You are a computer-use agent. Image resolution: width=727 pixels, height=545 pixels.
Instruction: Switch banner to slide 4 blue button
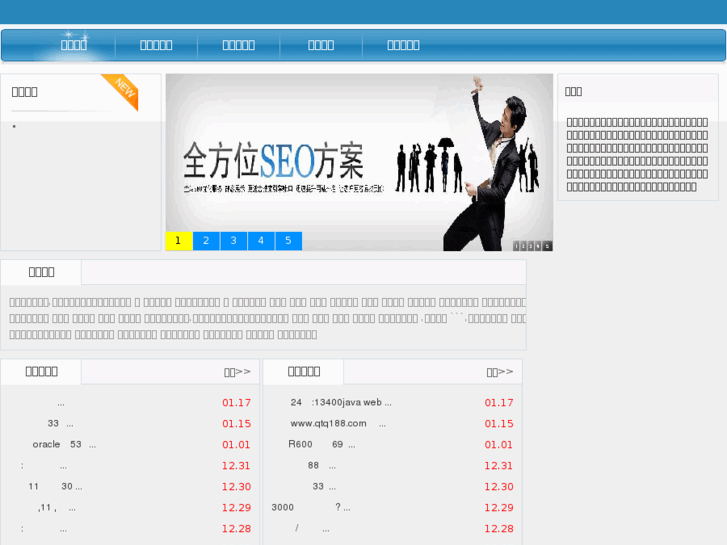tap(261, 241)
